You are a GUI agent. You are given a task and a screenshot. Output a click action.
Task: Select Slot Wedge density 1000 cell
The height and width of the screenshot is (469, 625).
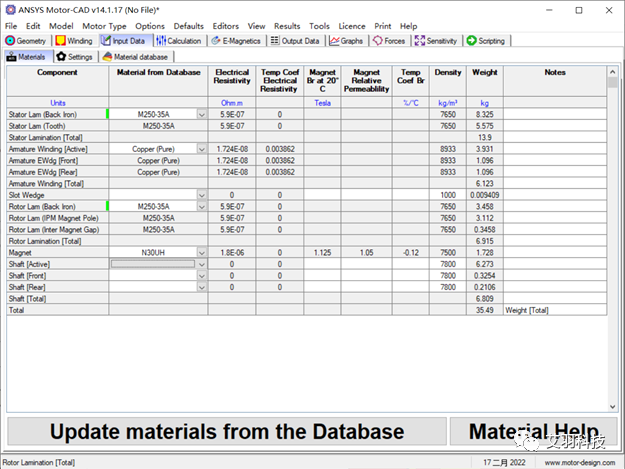(x=448, y=195)
